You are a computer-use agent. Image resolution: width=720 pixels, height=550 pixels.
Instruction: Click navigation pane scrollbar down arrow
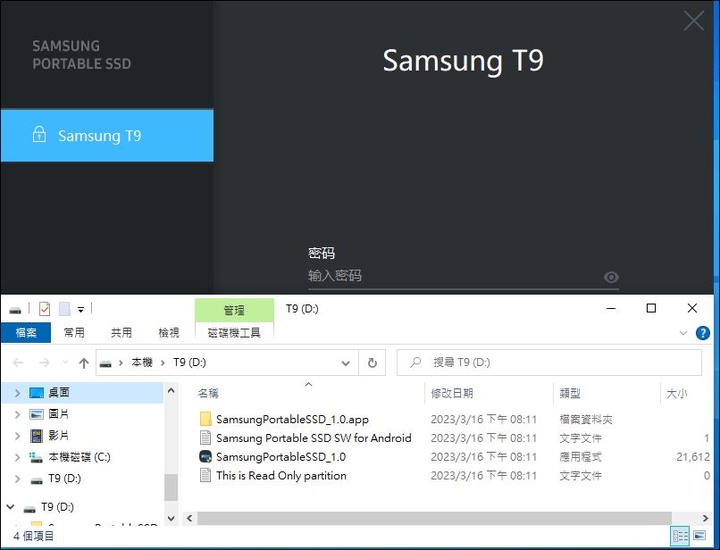click(171, 519)
